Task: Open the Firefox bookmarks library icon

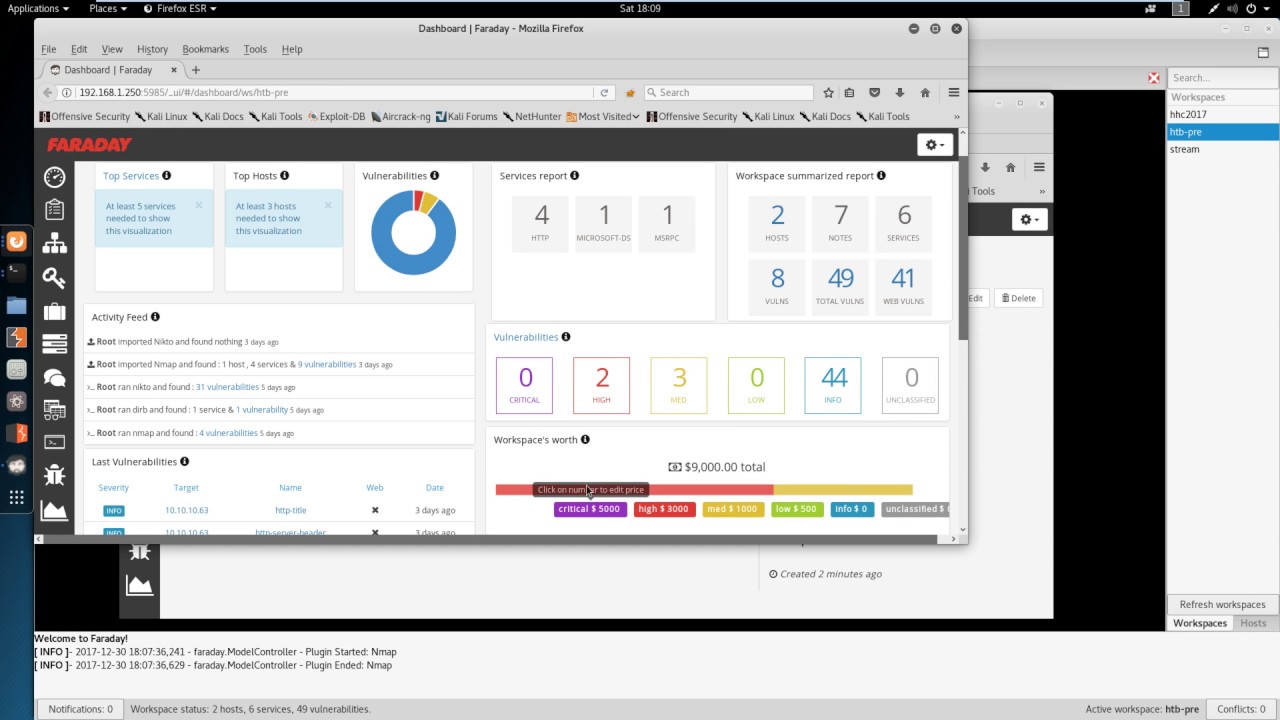Action: (849, 92)
